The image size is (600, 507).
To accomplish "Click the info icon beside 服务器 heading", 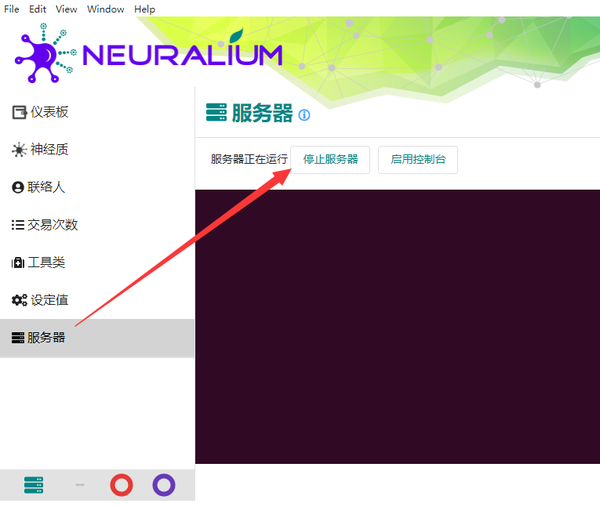I will point(304,115).
